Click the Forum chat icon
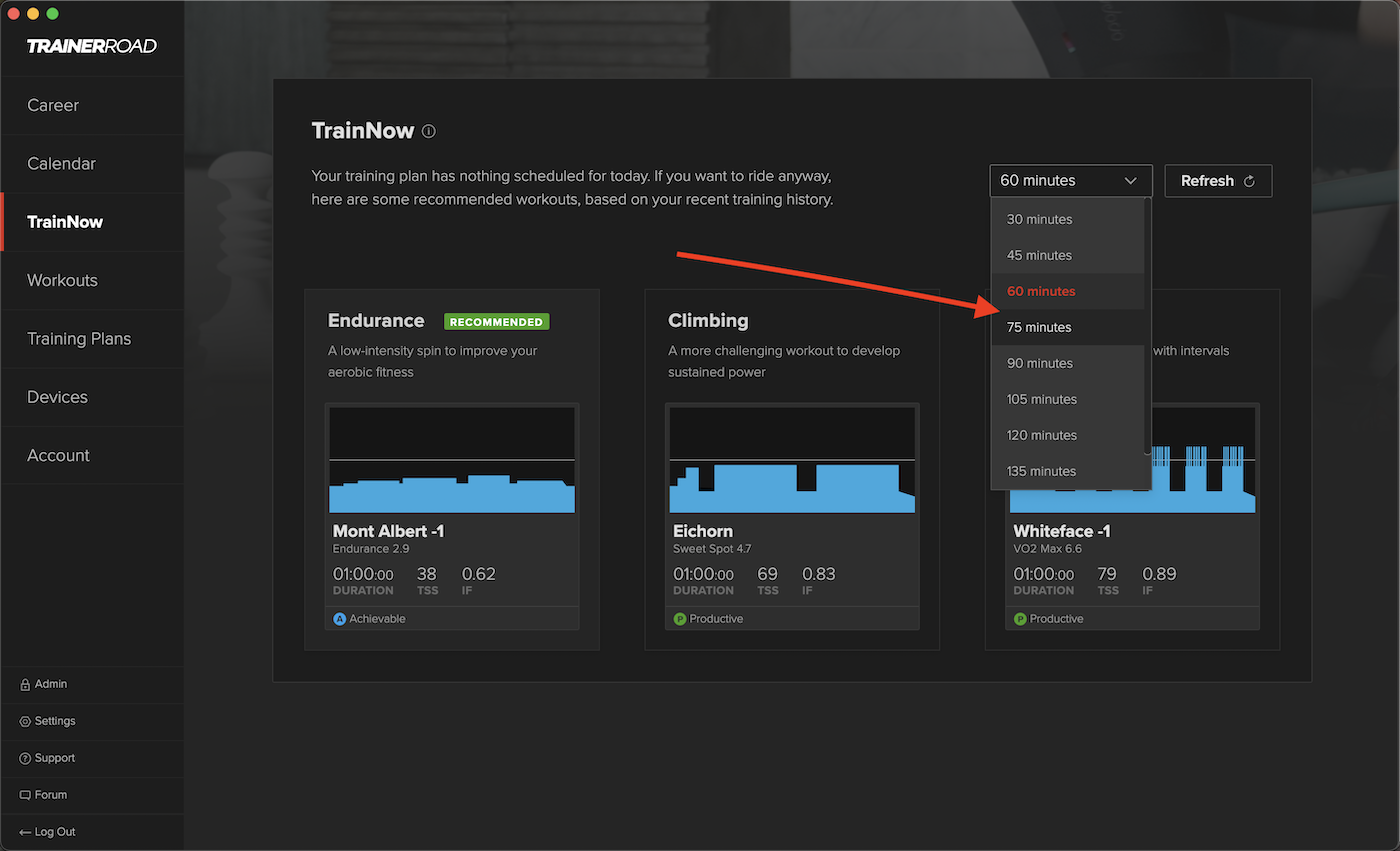The width and height of the screenshot is (1400, 851). (x=25, y=795)
